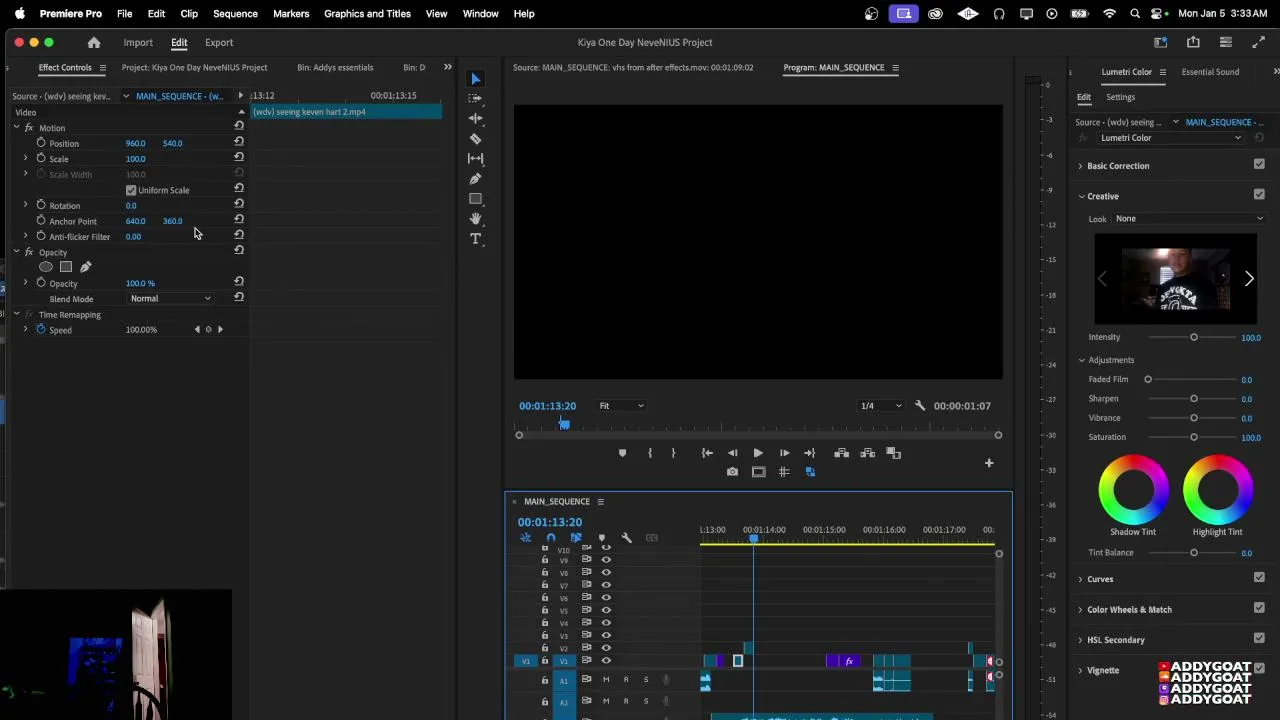This screenshot has width=1280, height=720.
Task: Collapse the Motion effect group
Action: (16, 127)
